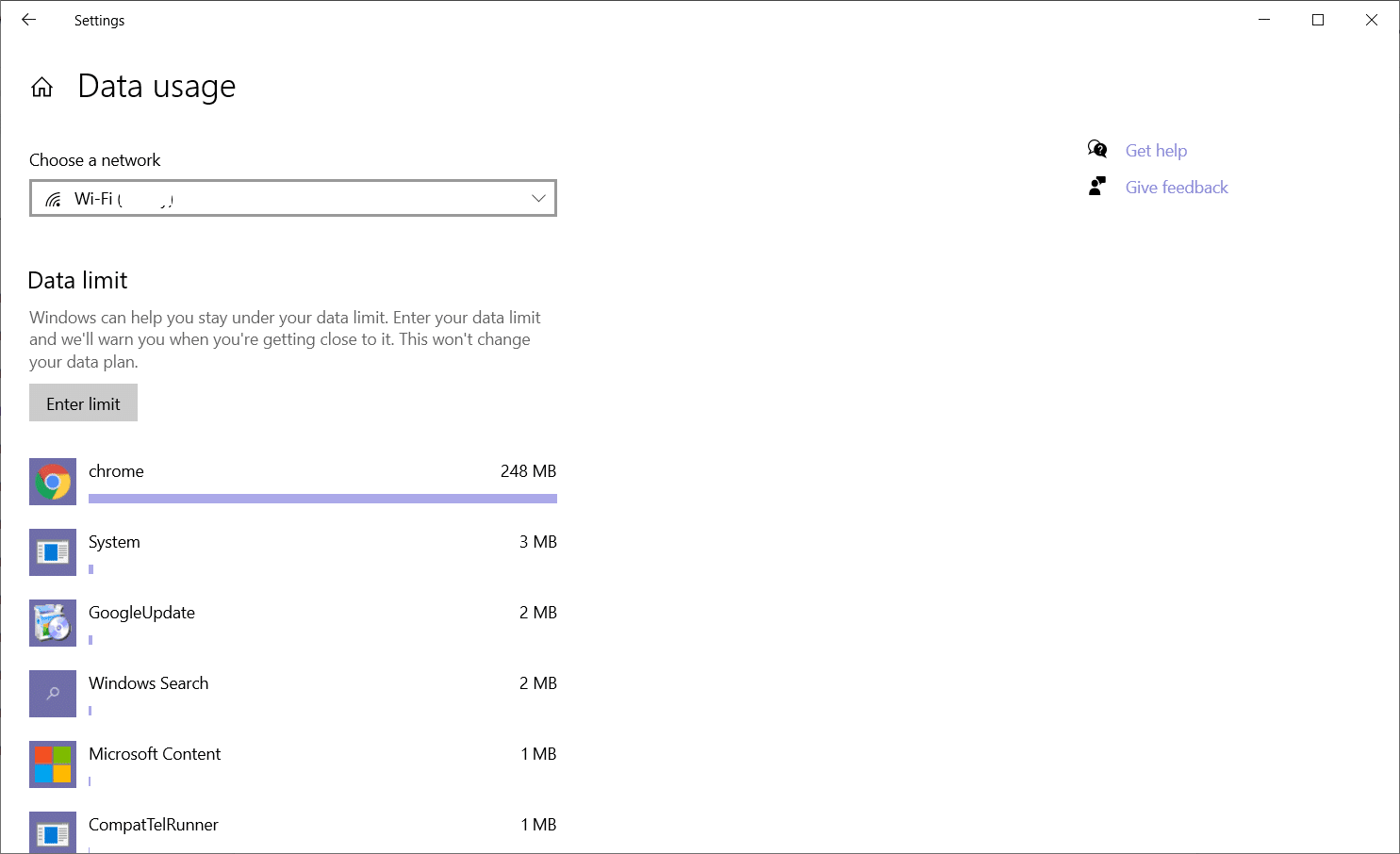Click the dropdown chevron on the network selector
1400x854 pixels.
click(x=538, y=198)
